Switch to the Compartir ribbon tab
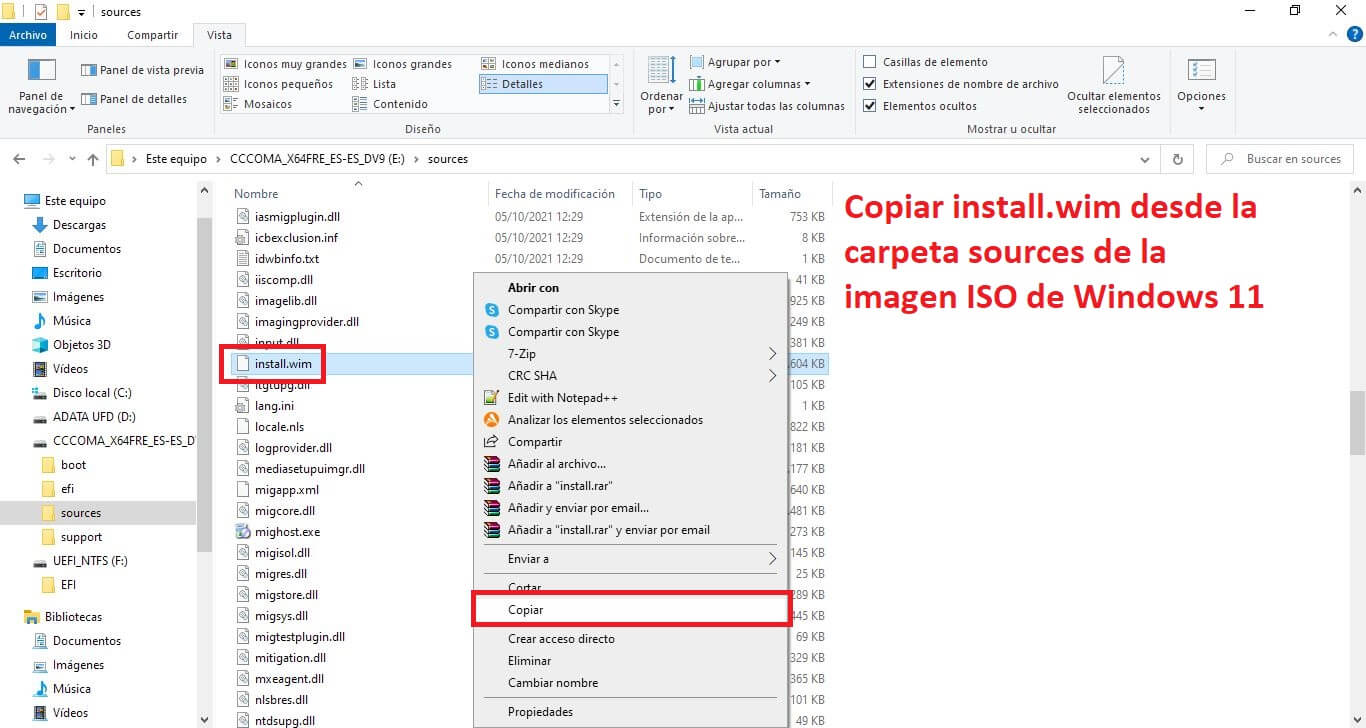 coord(152,35)
